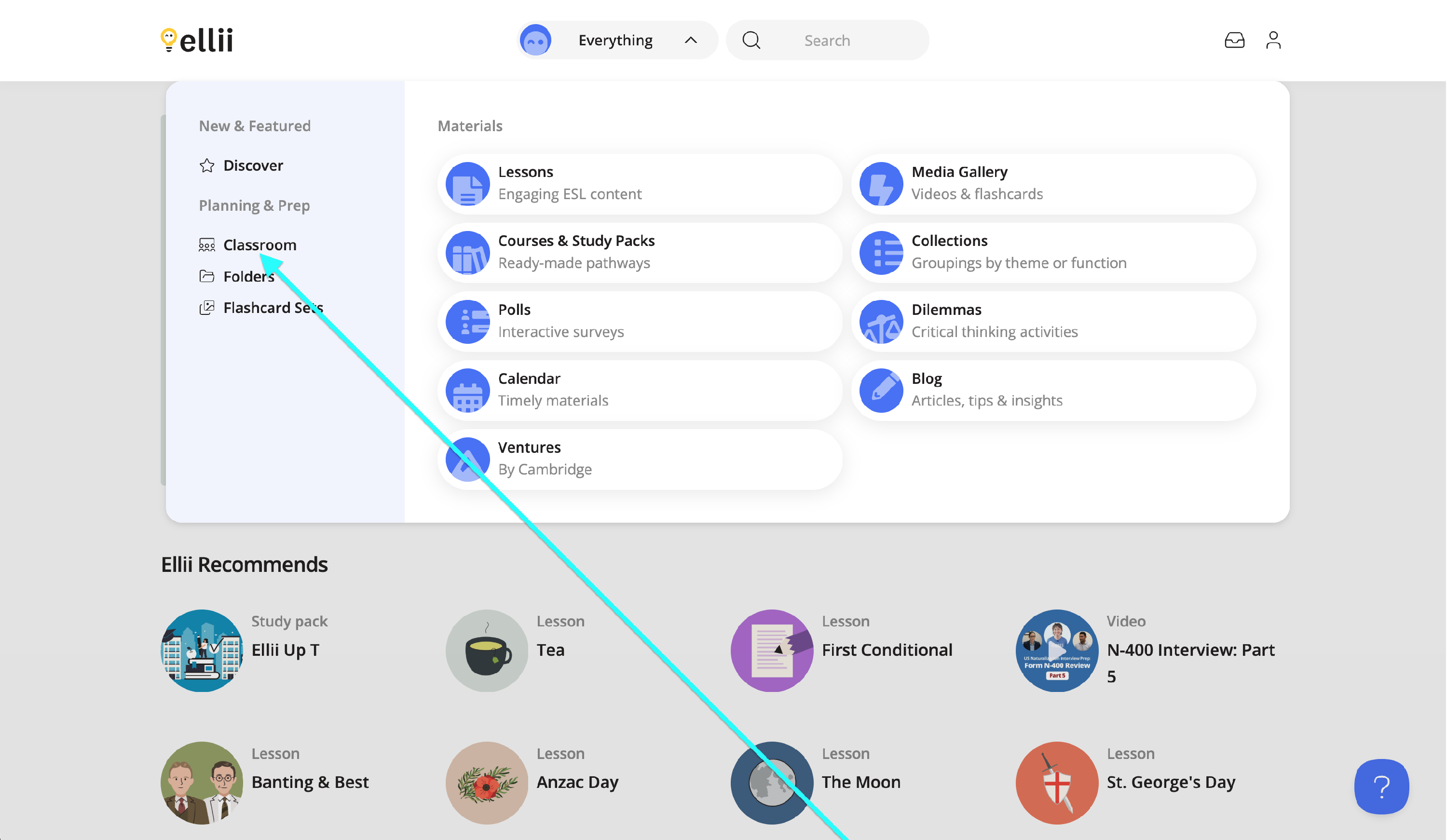Collapse the Everything dropdown chevron

click(x=691, y=40)
